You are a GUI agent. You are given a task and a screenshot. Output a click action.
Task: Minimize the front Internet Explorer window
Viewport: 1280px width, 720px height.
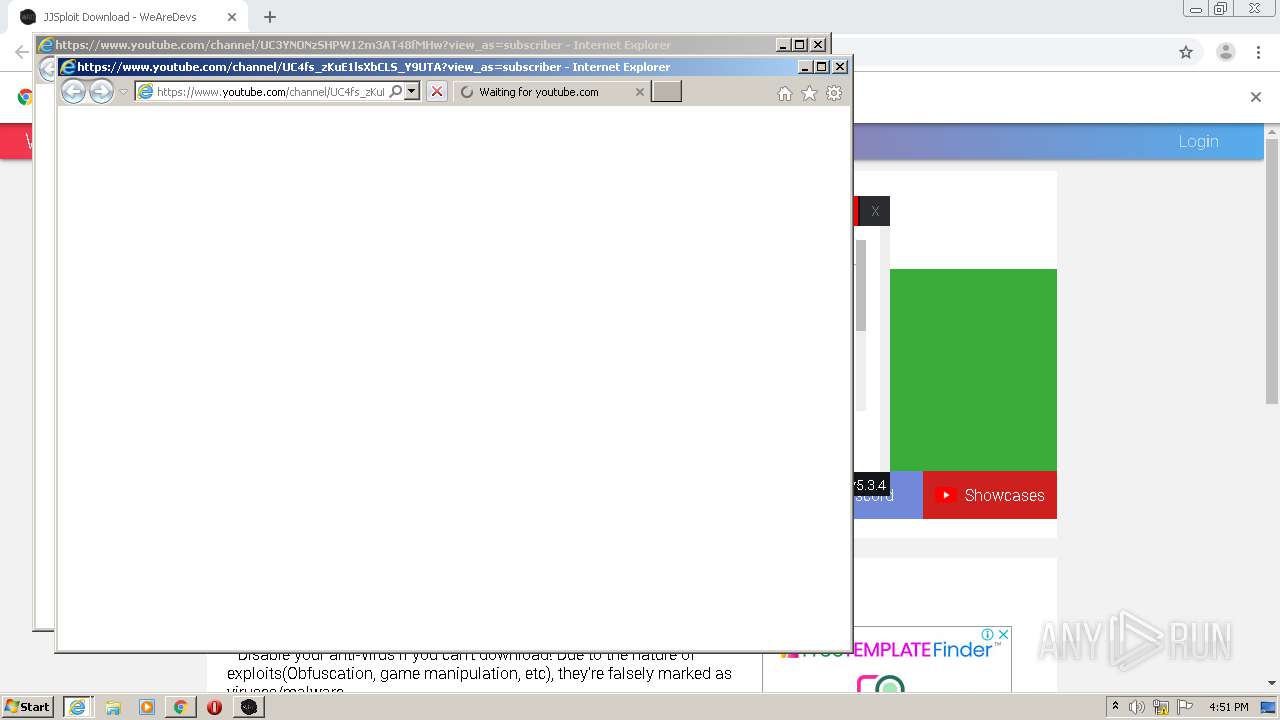[805, 67]
